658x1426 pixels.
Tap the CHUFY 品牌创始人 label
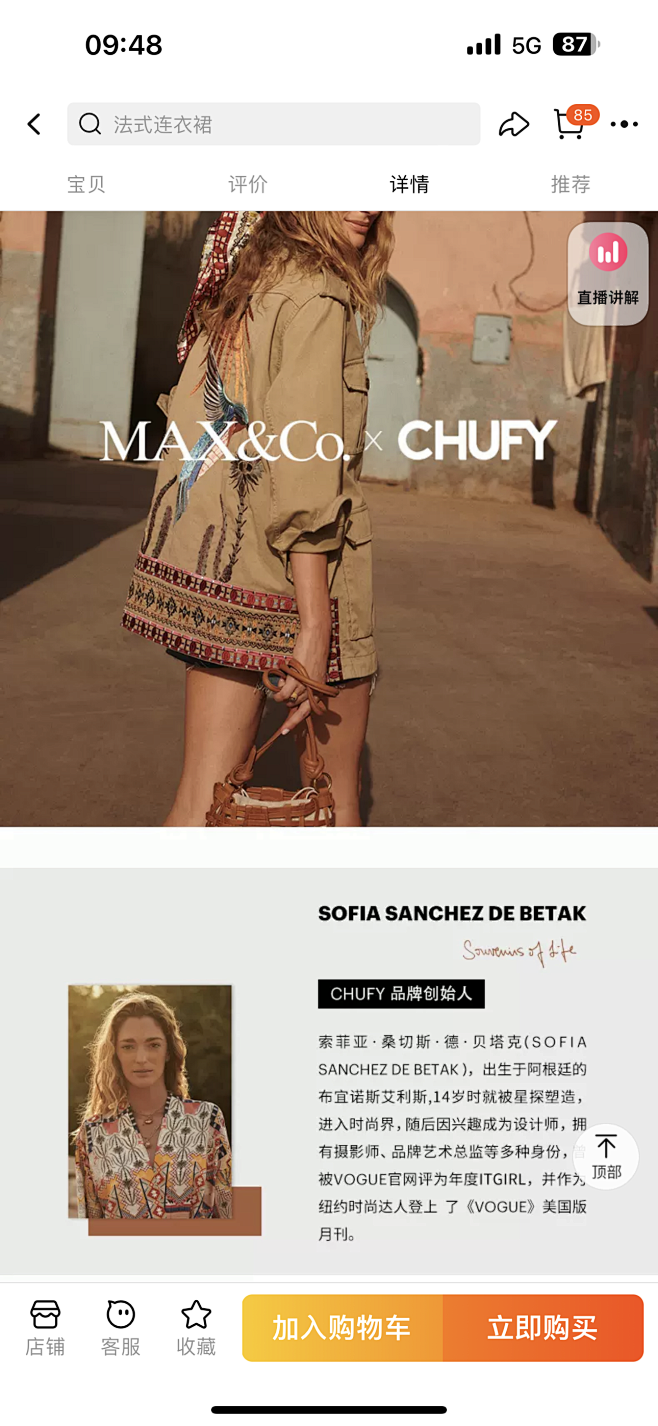(401, 994)
